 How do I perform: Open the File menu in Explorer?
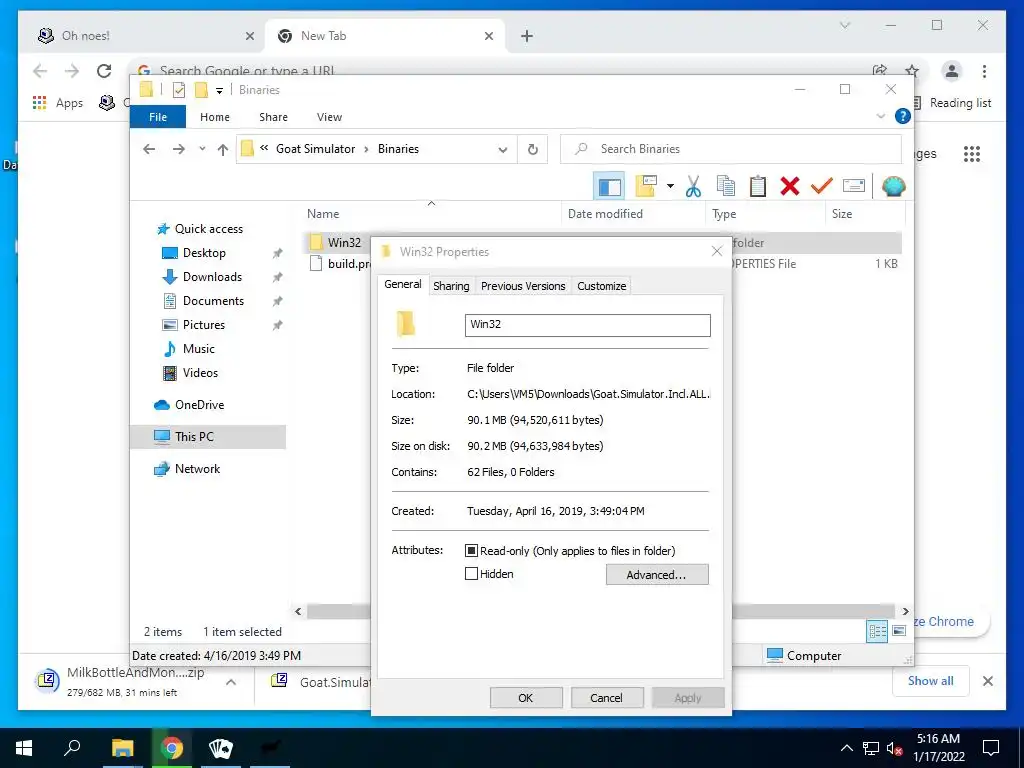[x=158, y=117]
